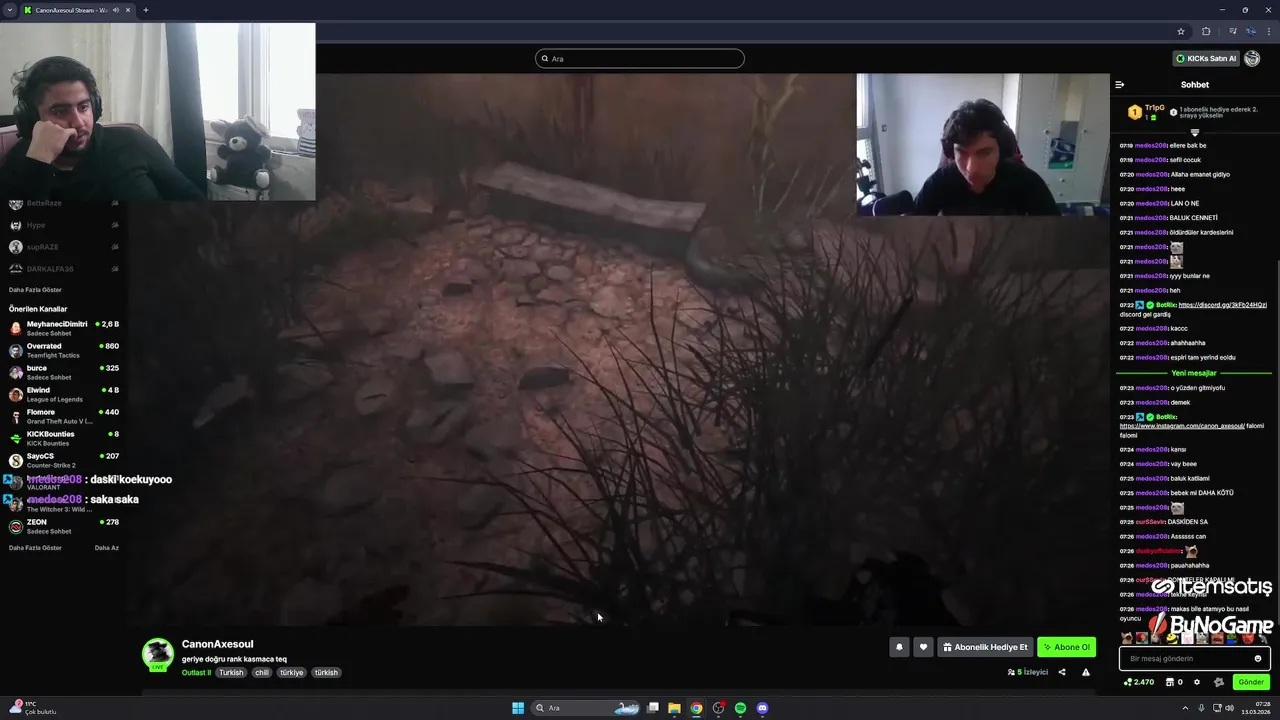Screen dimensions: 1280x720
Task: Open the instagram.com/canon_axesoul link in chat
Action: tap(1182, 426)
